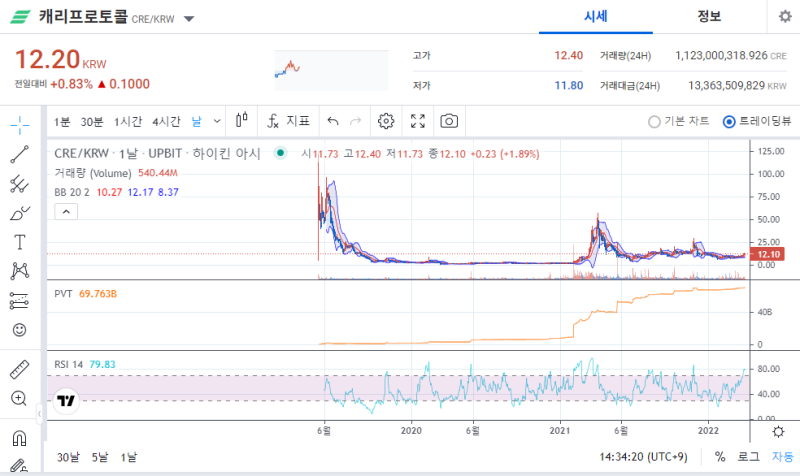Click the lock drawing pencil icon
Image resolution: width=800 pixels, height=476 pixels.
point(19,465)
